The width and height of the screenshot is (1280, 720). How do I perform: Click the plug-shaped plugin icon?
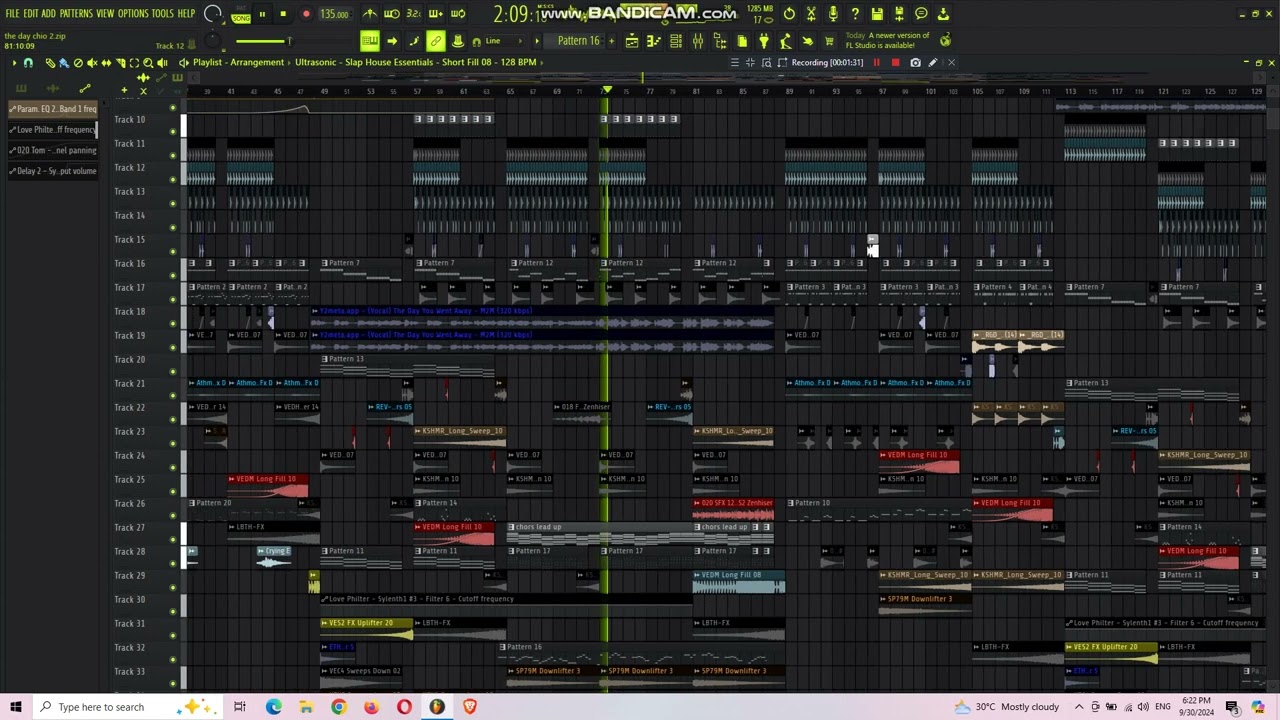coord(764,41)
